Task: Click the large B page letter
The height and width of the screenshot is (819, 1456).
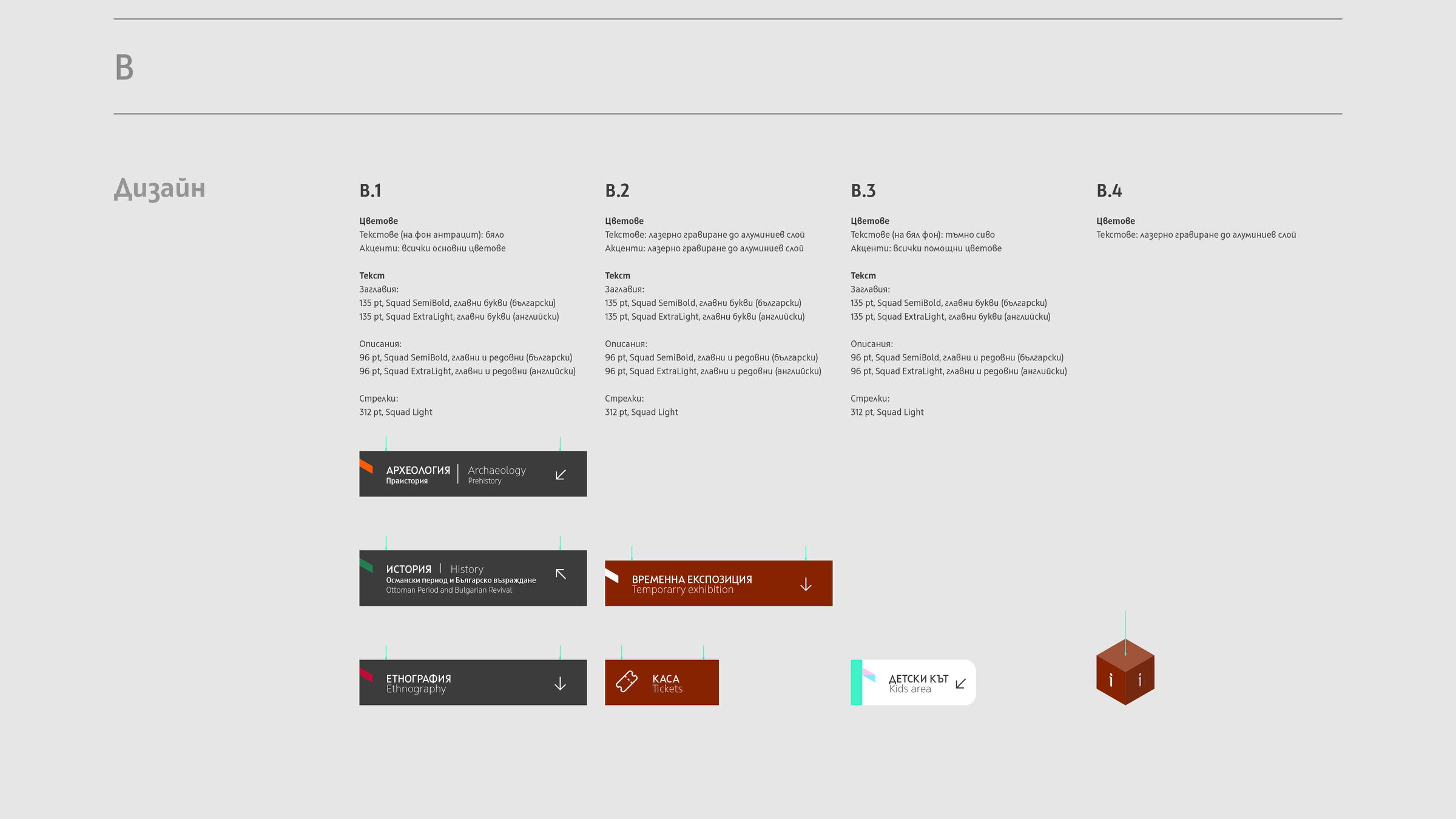Action: coord(124,67)
